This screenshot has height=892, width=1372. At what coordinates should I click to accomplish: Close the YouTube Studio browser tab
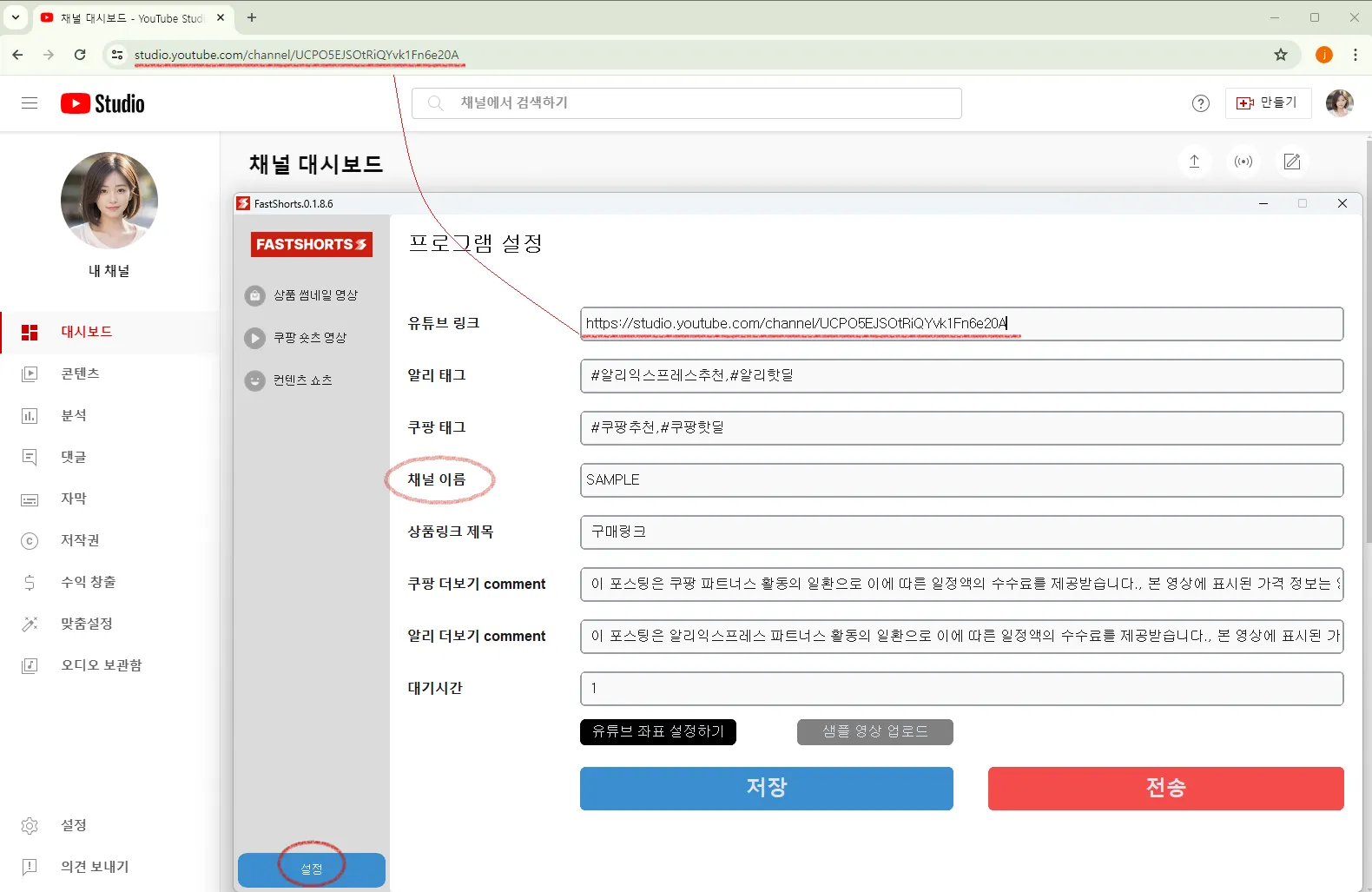tap(221, 17)
